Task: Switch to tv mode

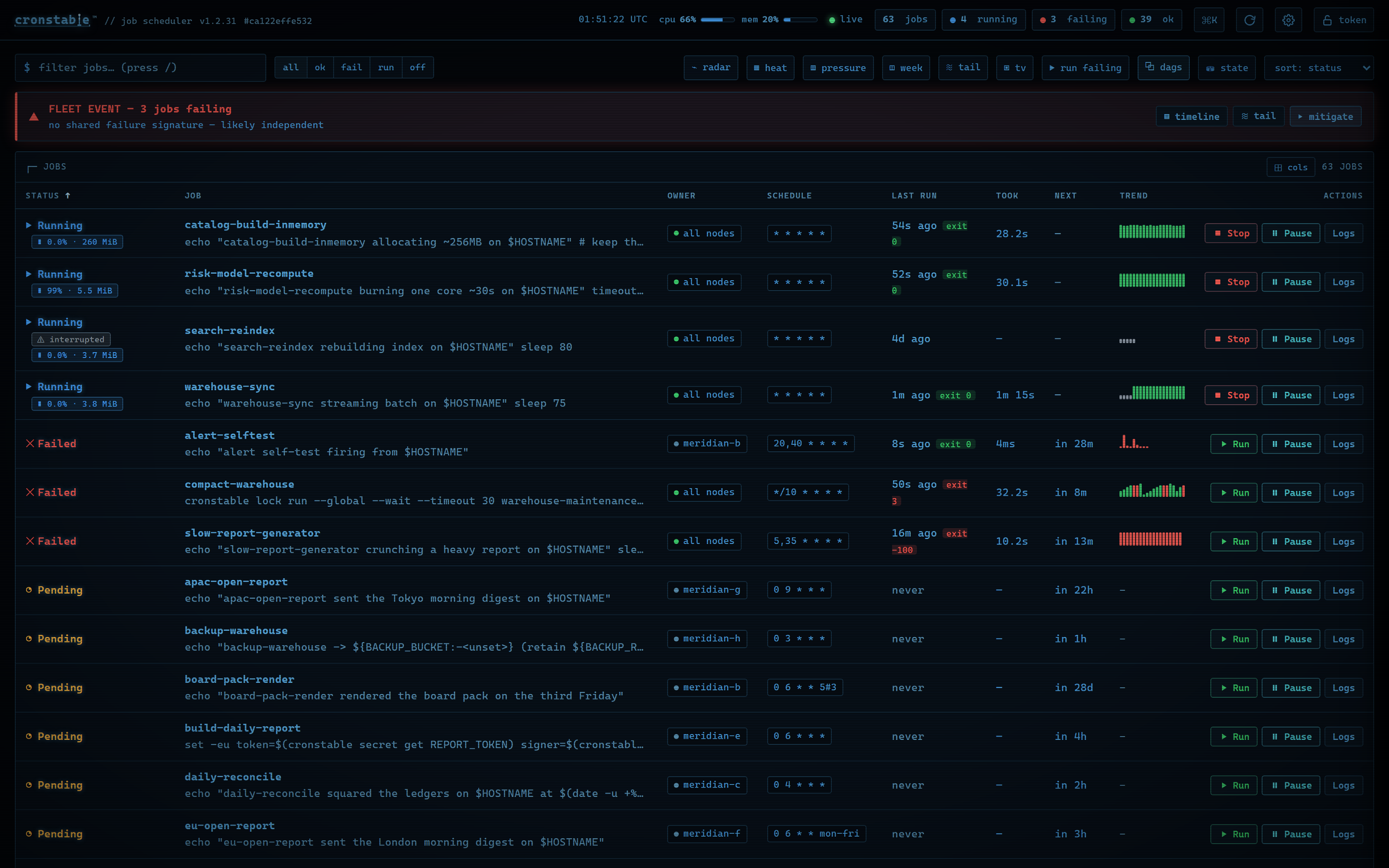Action: 1015,68
